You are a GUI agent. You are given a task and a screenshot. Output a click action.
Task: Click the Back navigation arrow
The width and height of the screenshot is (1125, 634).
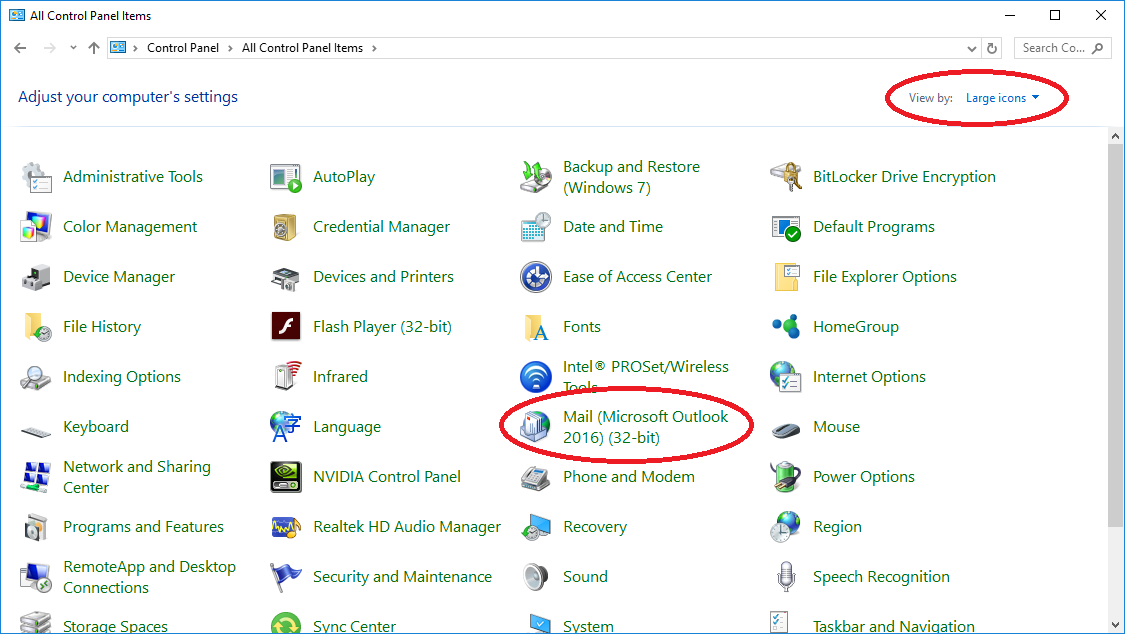21,48
